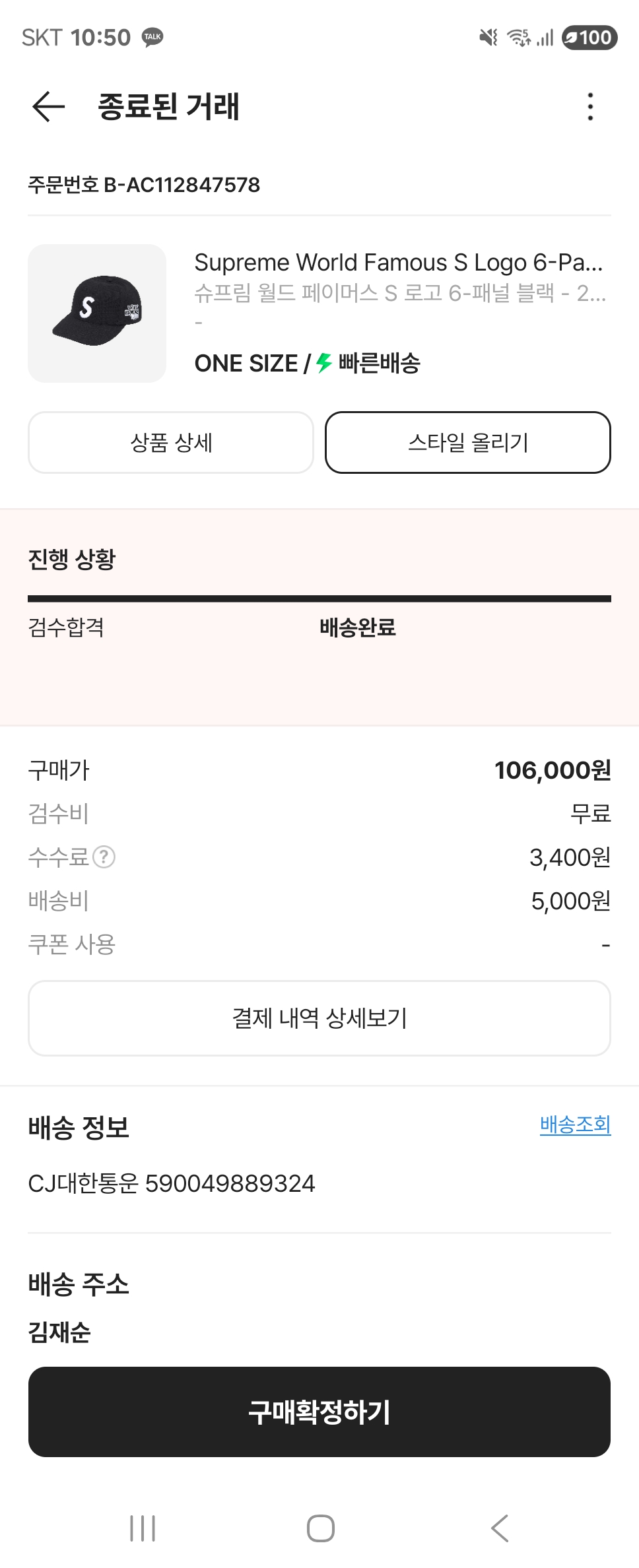The height and width of the screenshot is (1568, 639).
Task: Tap the Android recent apps button
Action: pos(143,1528)
